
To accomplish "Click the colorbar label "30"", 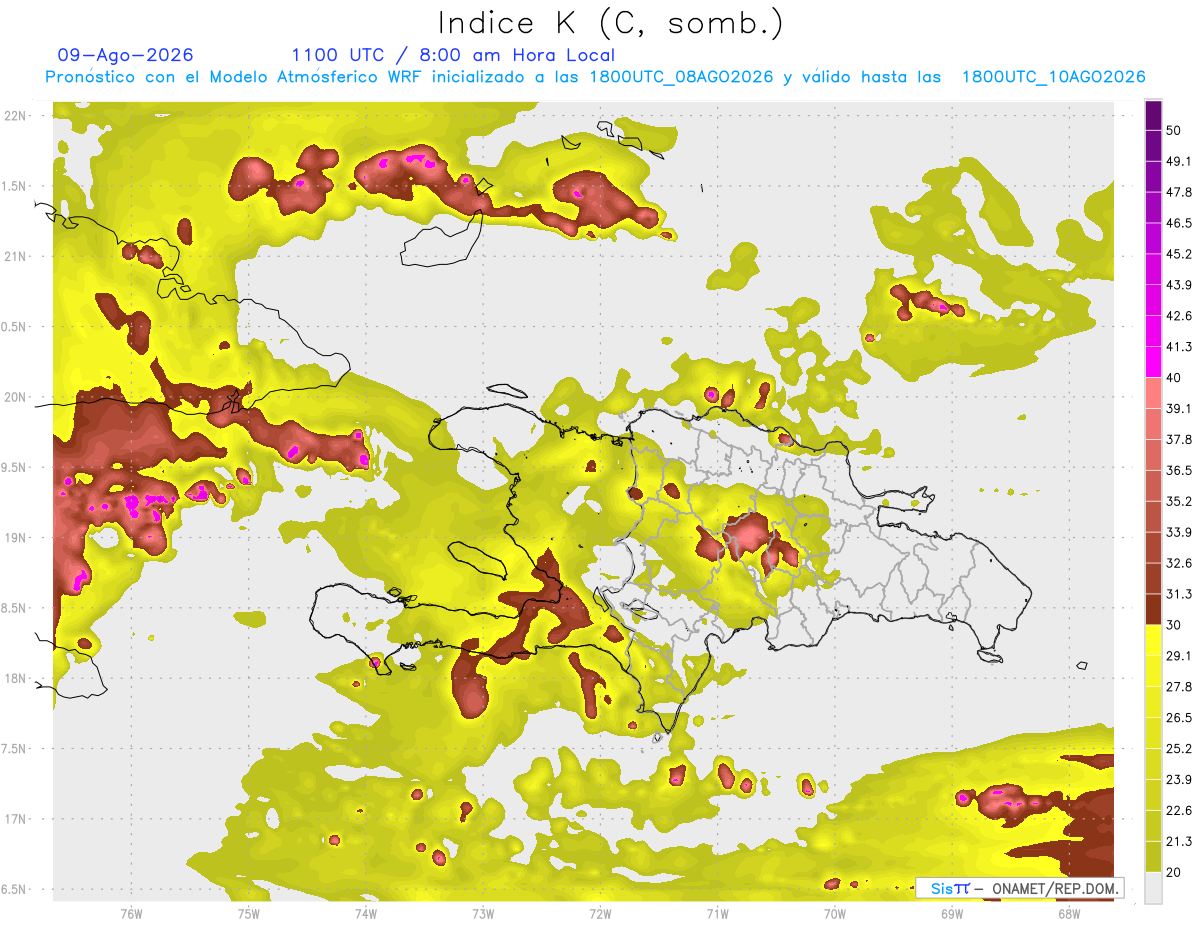I will pos(1174,625).
